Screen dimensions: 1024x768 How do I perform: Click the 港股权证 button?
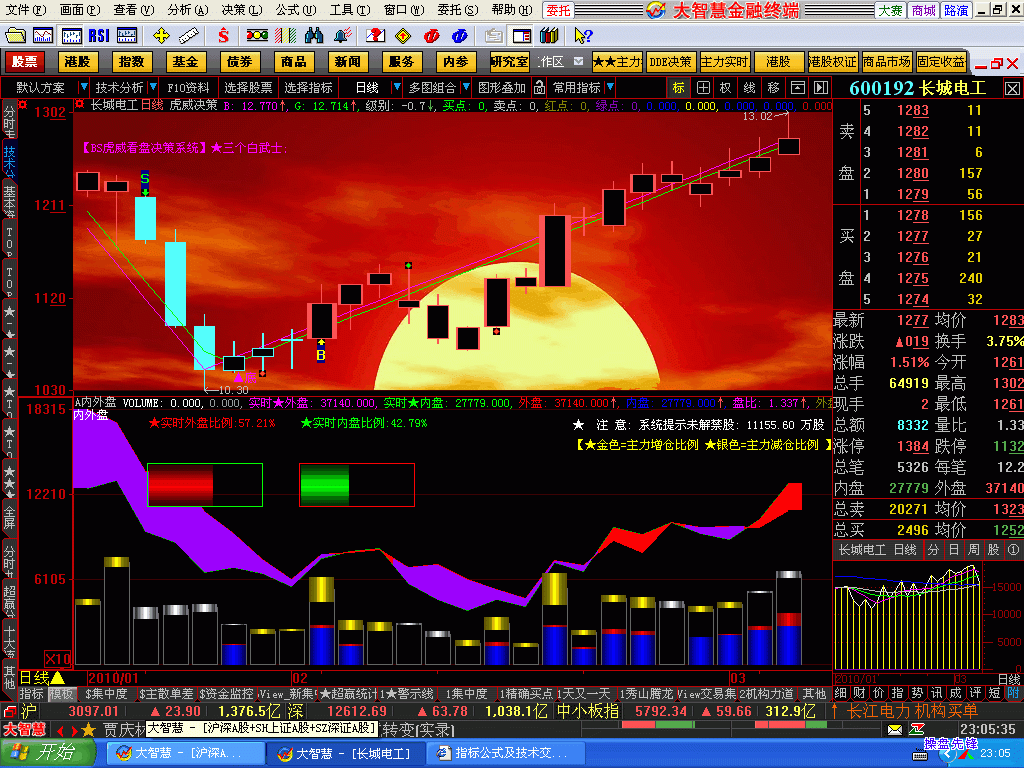tap(832, 61)
